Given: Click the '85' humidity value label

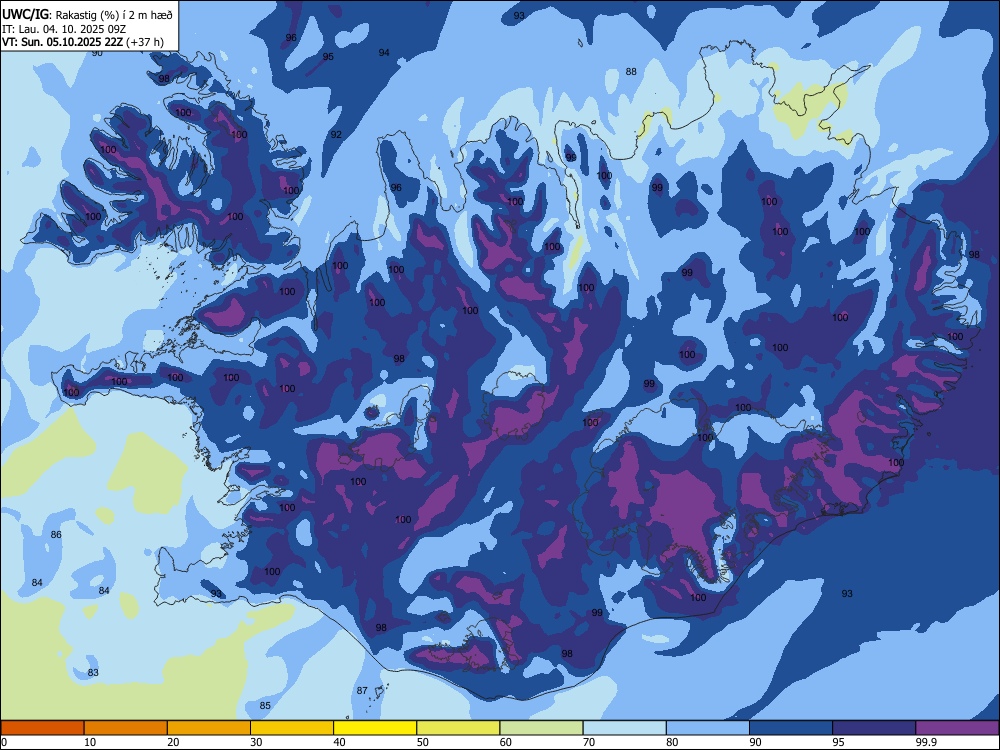Looking at the screenshot, I should [x=265, y=705].
